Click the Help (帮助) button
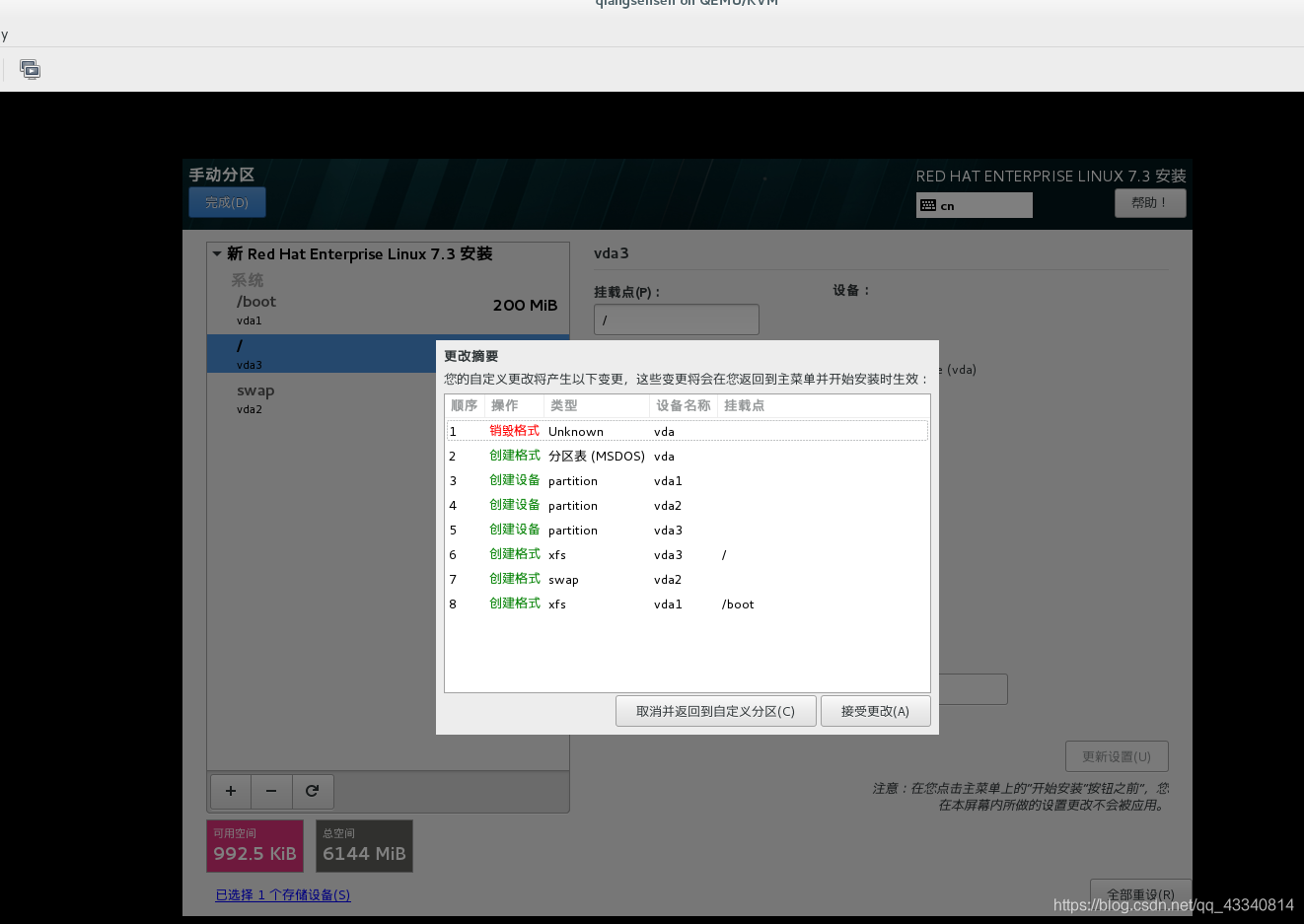The image size is (1304, 924). pyautogui.click(x=1150, y=202)
